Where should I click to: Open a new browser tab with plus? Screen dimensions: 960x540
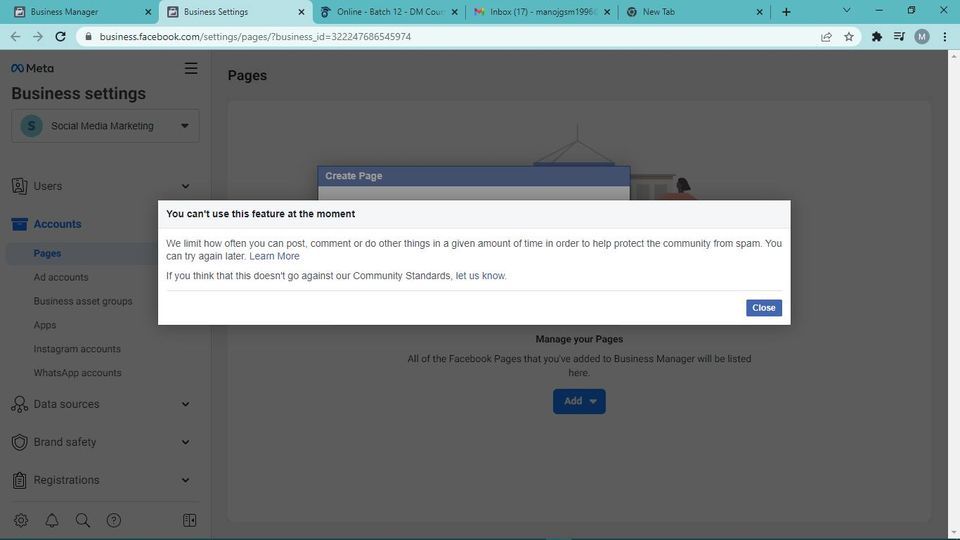[x=786, y=12]
